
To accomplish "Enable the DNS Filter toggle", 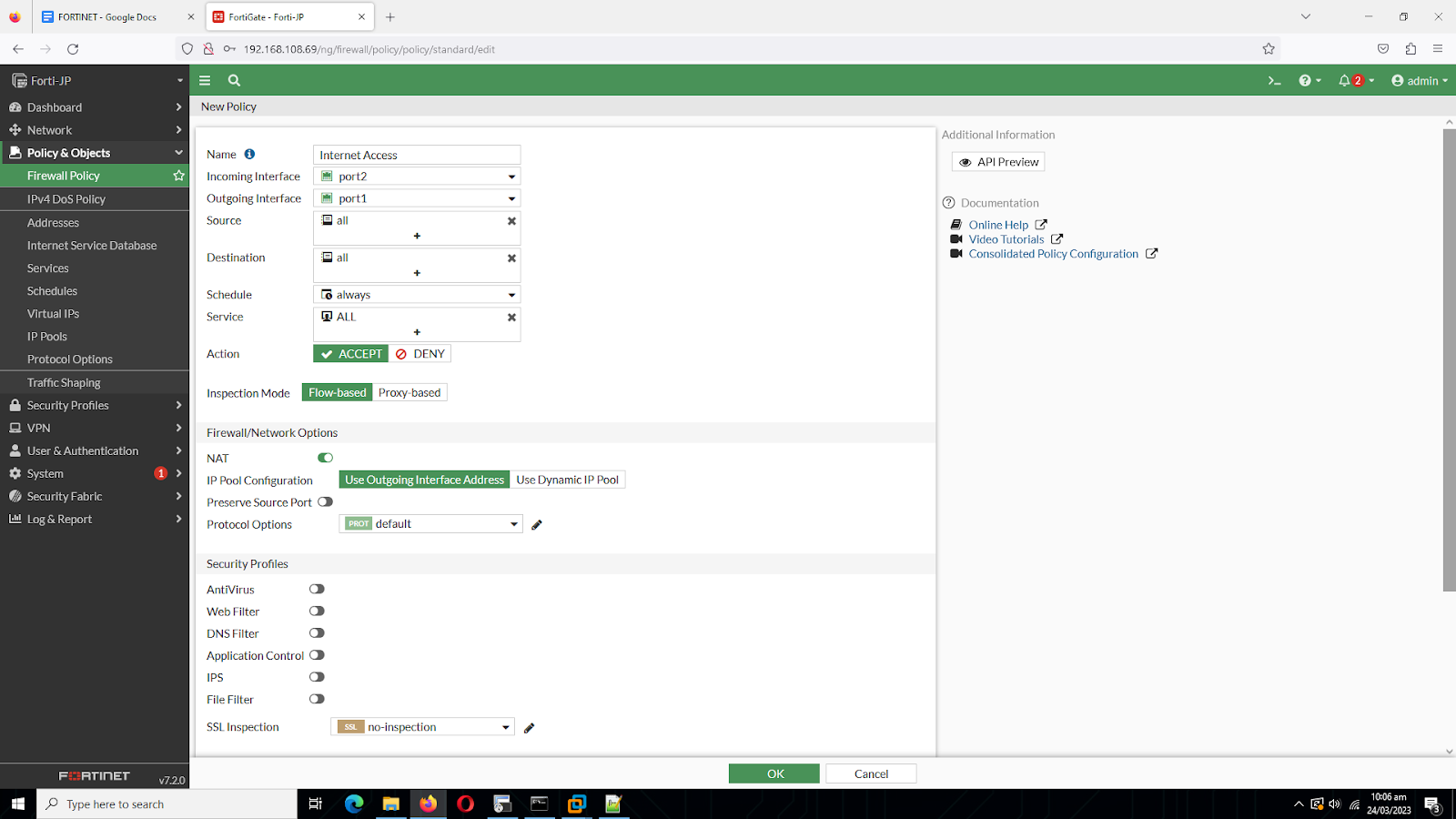I will pyautogui.click(x=317, y=632).
